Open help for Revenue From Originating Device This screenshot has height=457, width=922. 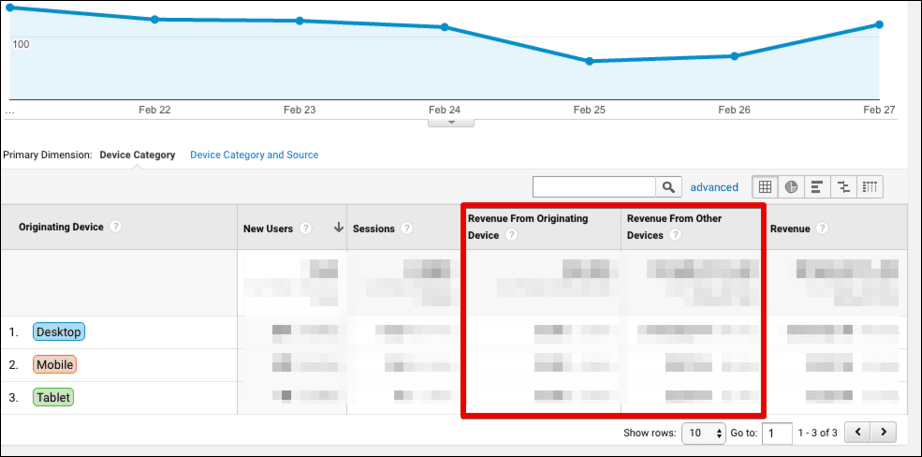tap(512, 235)
